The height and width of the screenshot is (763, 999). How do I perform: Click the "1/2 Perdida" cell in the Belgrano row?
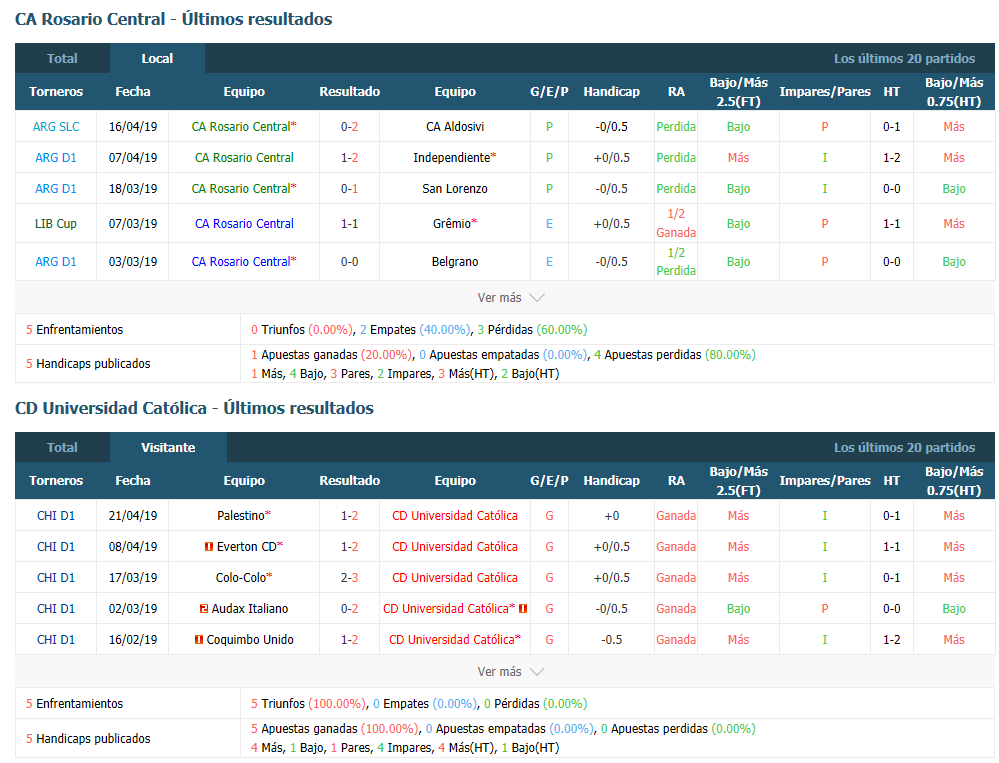pos(676,262)
